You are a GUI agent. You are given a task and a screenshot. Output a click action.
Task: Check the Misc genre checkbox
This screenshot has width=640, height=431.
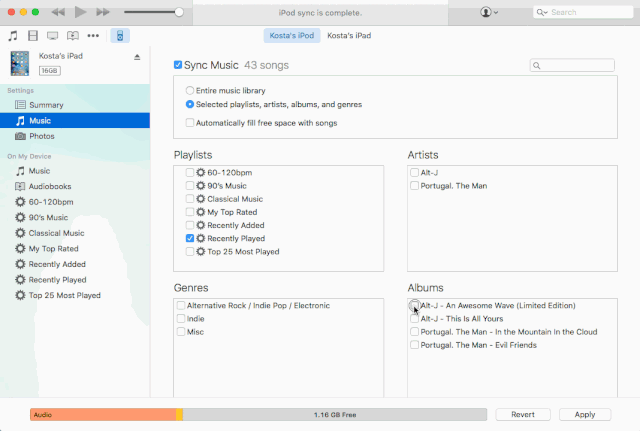tap(181, 331)
